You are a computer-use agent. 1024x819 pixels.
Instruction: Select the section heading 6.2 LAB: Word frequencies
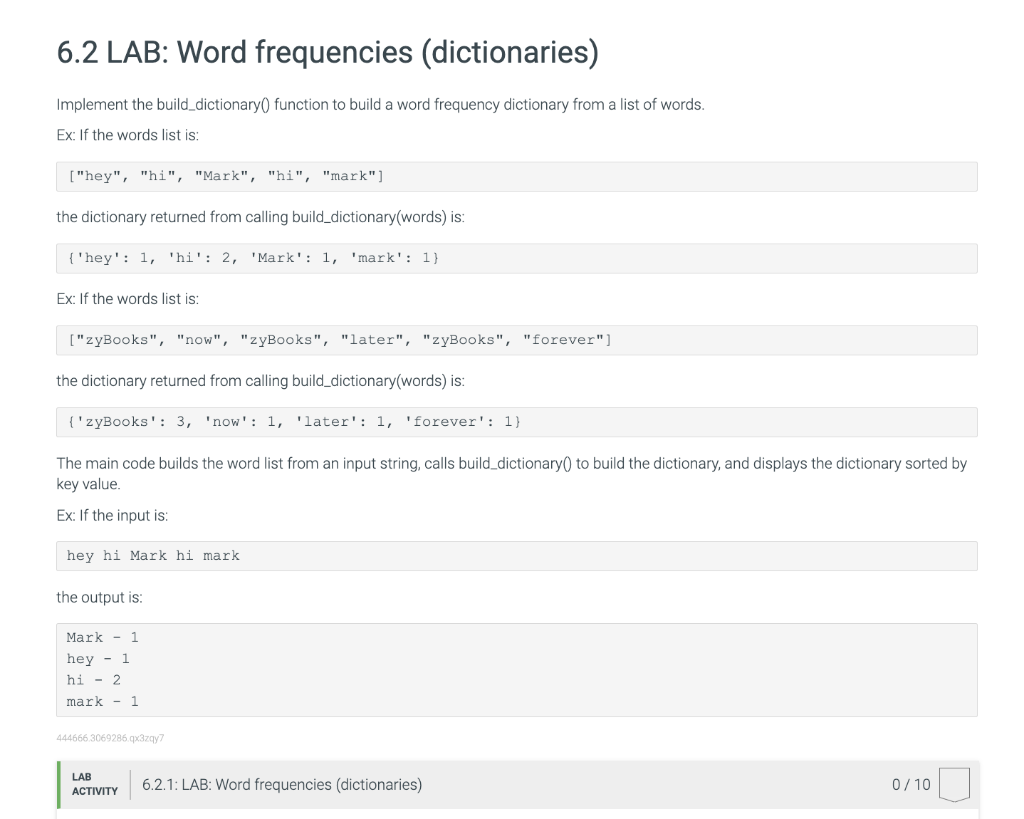(x=327, y=52)
